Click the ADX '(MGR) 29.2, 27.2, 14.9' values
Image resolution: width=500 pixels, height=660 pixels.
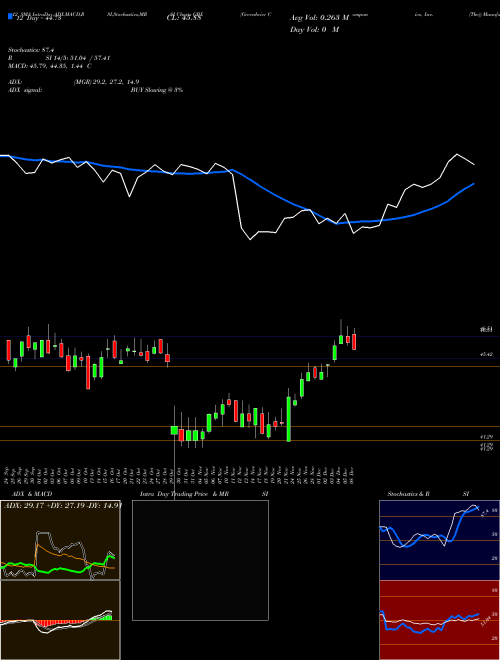[106, 82]
